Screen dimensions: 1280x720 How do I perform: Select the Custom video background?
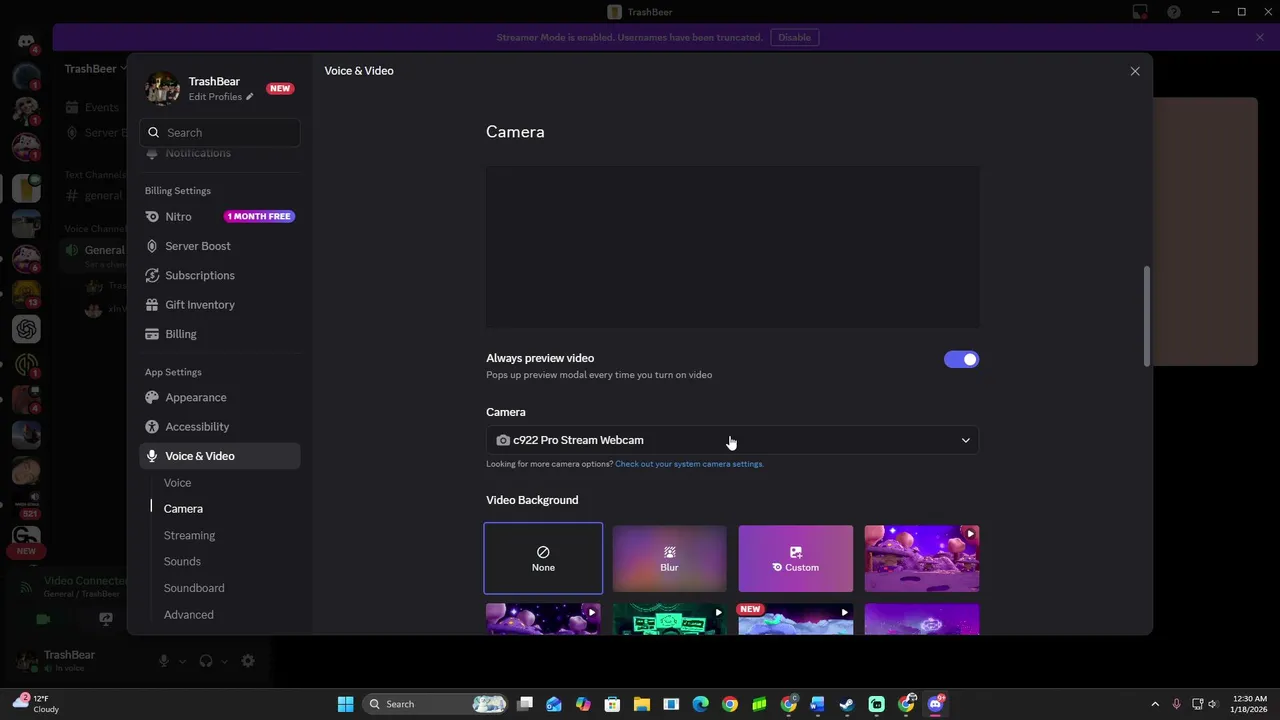pos(795,558)
